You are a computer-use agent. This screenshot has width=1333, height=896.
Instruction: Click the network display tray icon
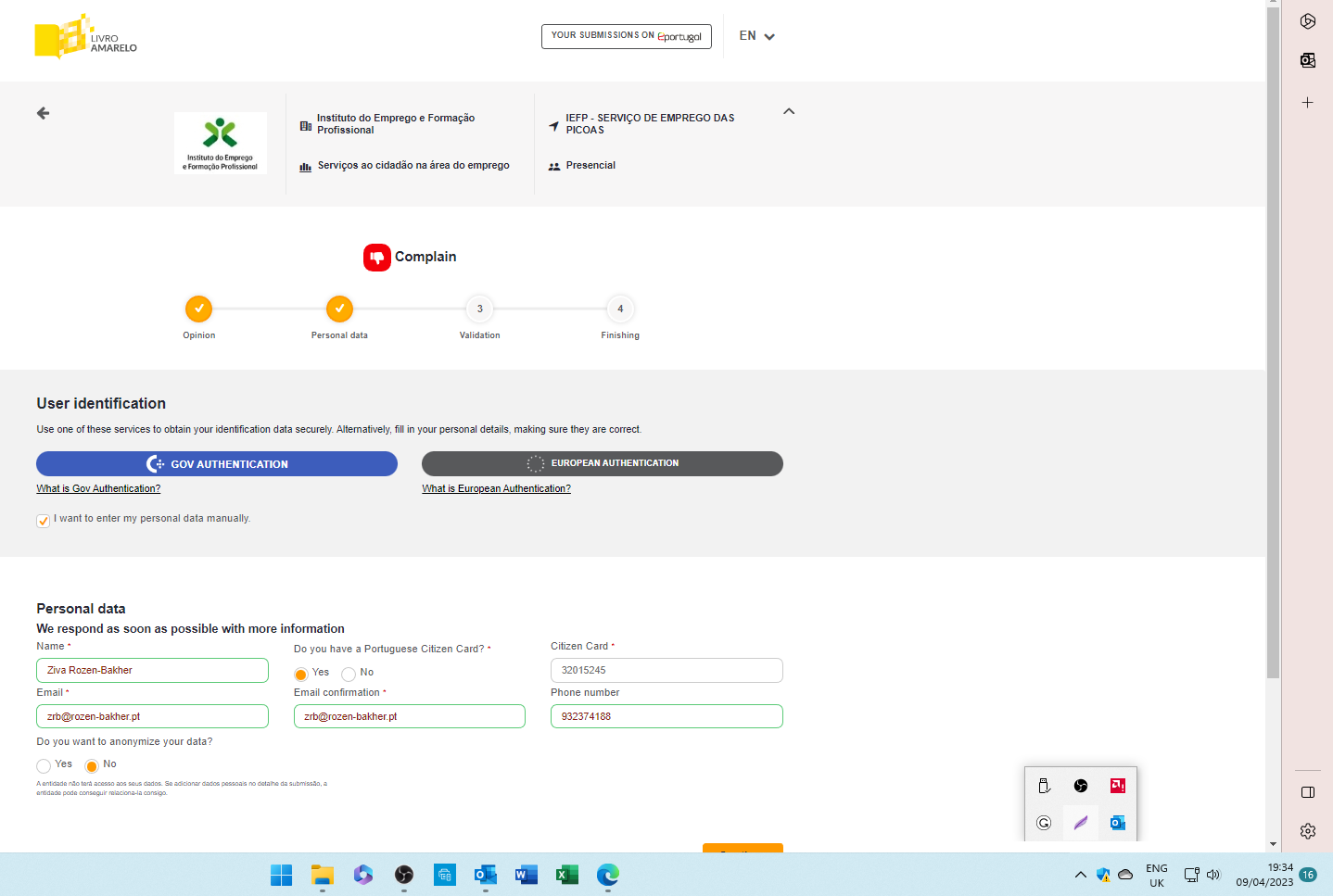tap(1192, 875)
